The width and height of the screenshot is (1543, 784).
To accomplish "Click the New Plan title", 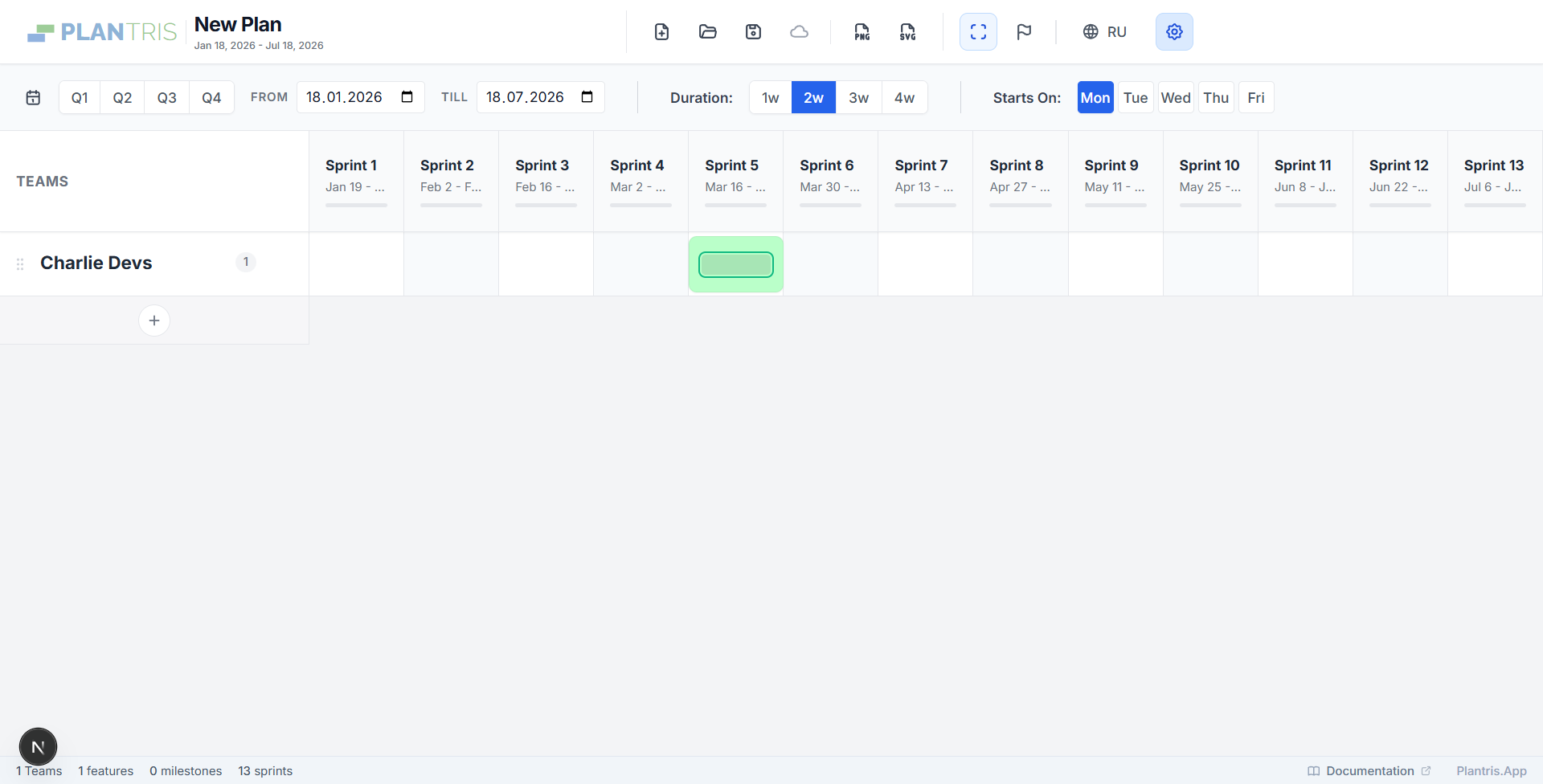I will [x=238, y=24].
